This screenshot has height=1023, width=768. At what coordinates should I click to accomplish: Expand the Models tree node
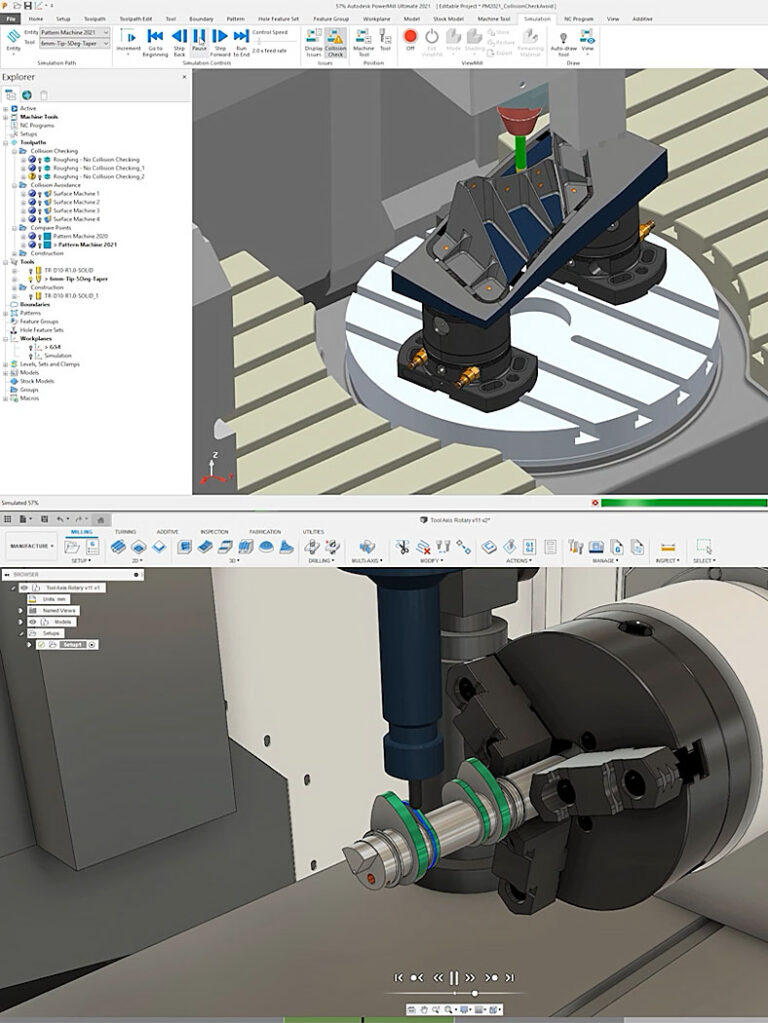coord(6,373)
